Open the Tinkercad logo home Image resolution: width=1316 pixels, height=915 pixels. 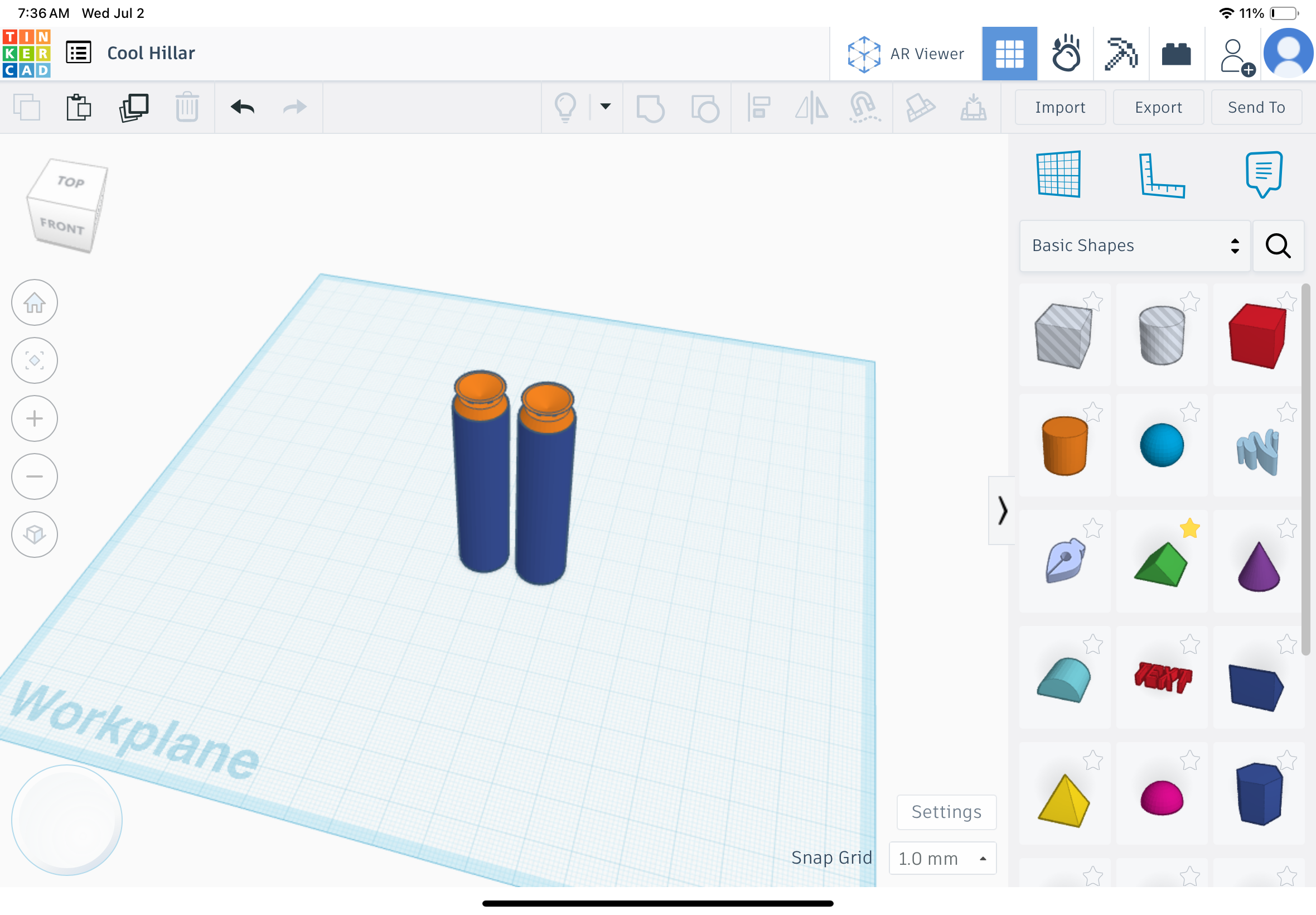26,54
